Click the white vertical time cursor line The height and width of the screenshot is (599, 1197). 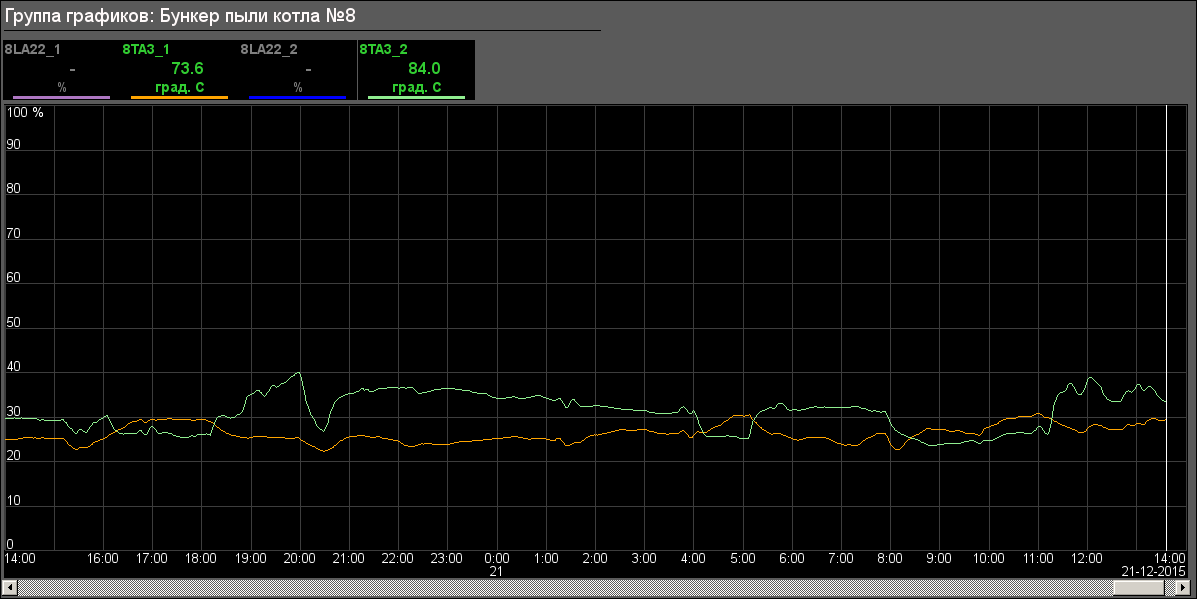click(1167, 300)
